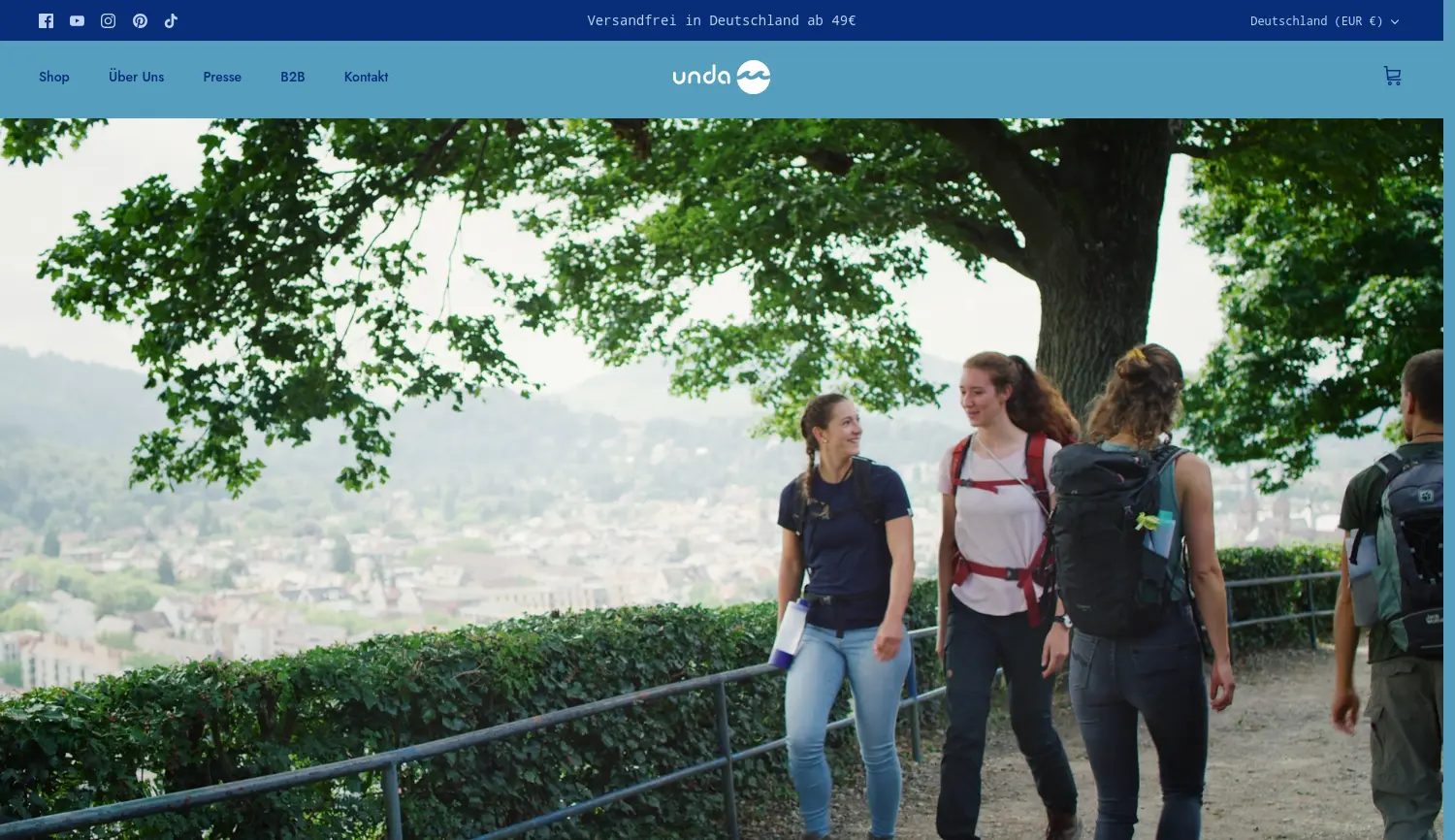Open the Presse page
The image size is (1455, 840).
[222, 77]
